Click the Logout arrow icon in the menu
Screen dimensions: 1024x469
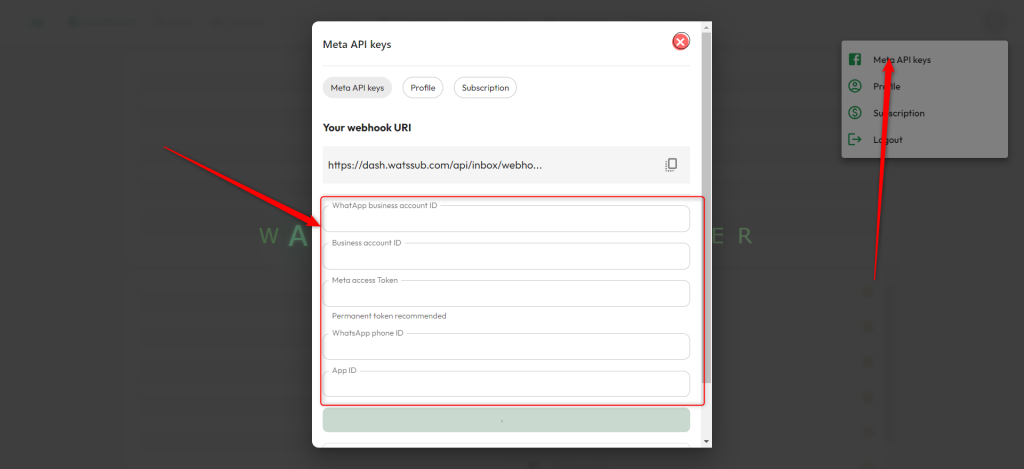(855, 140)
